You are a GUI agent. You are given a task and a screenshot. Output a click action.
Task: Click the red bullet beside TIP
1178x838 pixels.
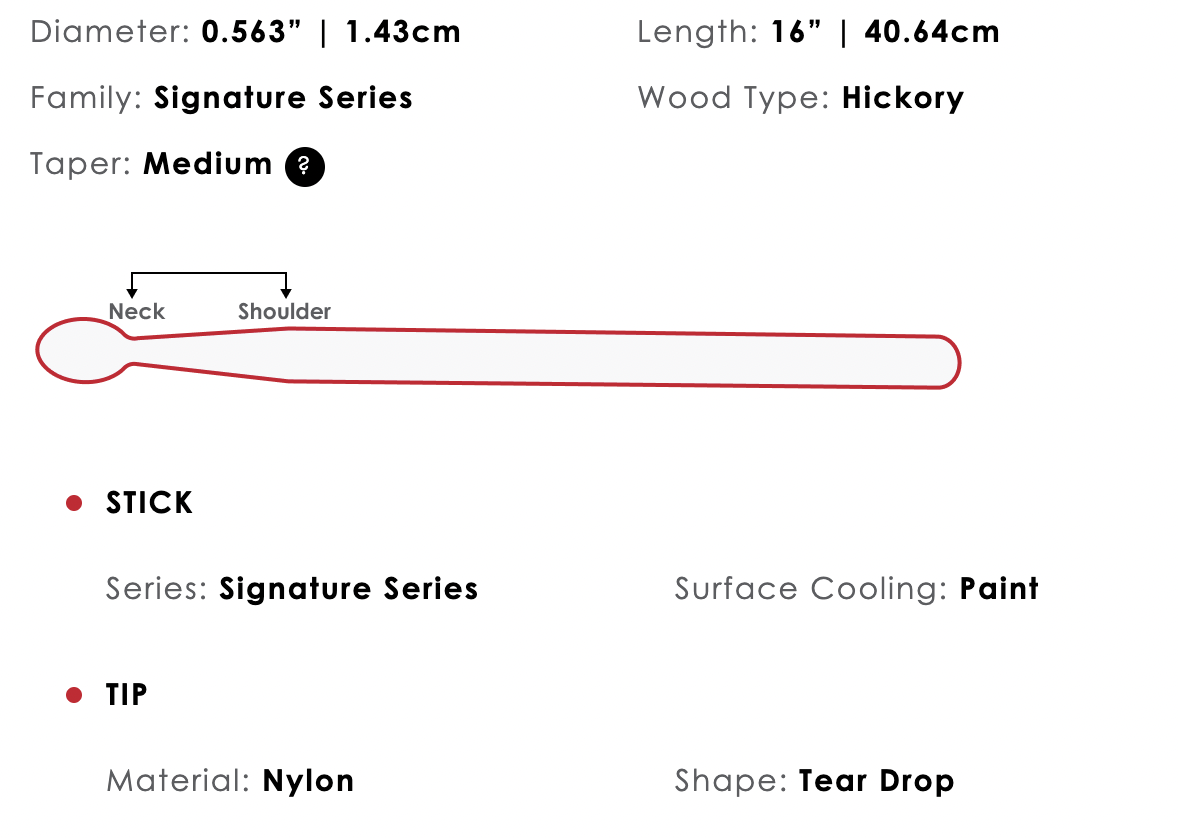pos(74,695)
